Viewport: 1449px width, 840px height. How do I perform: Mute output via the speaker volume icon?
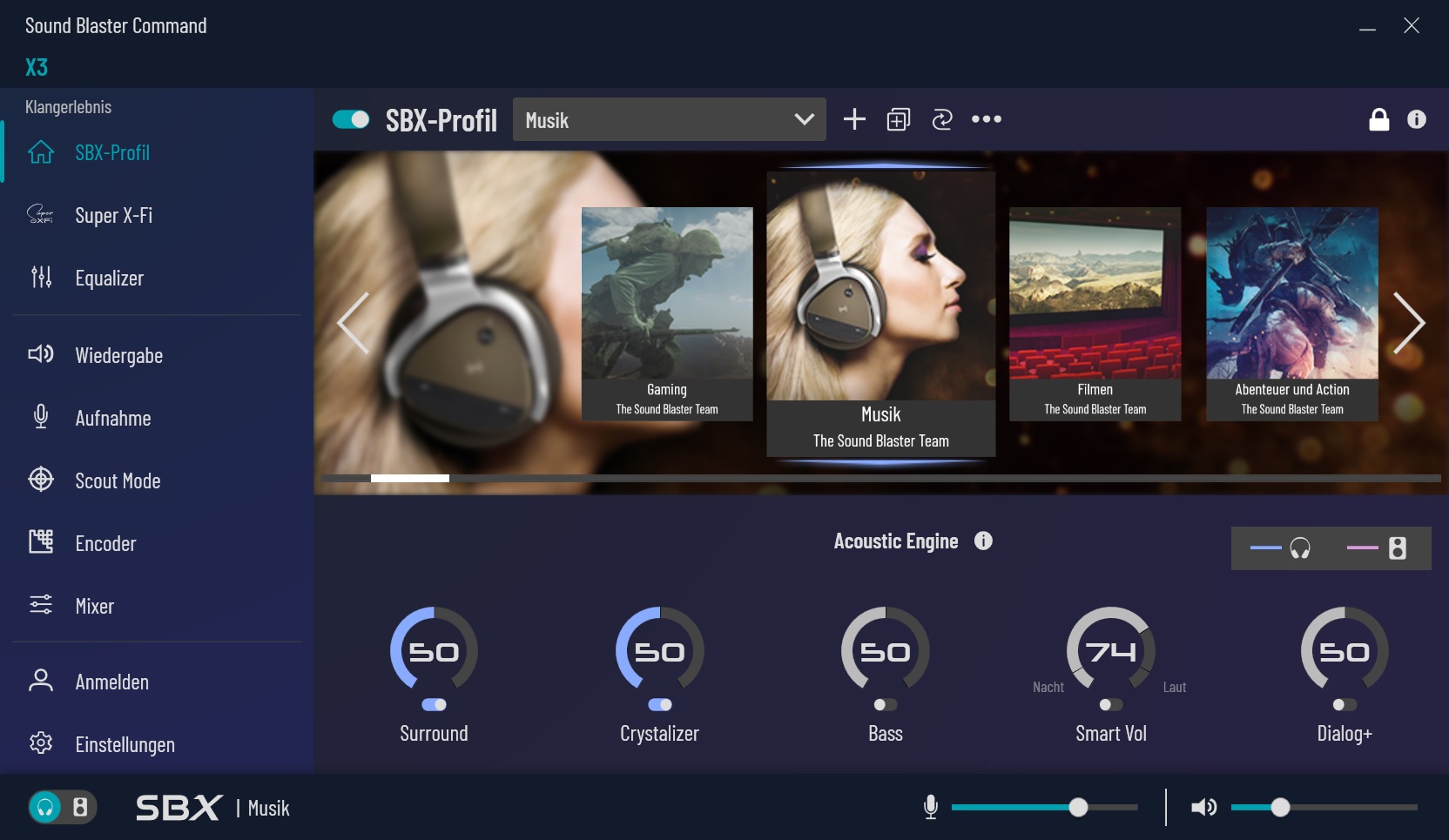(1203, 807)
